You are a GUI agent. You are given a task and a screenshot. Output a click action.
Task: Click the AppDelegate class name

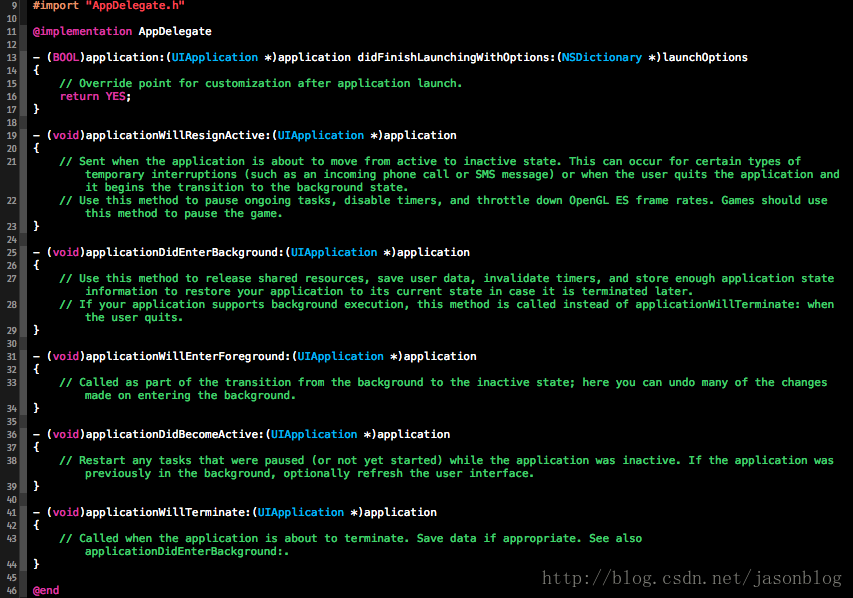175,32
